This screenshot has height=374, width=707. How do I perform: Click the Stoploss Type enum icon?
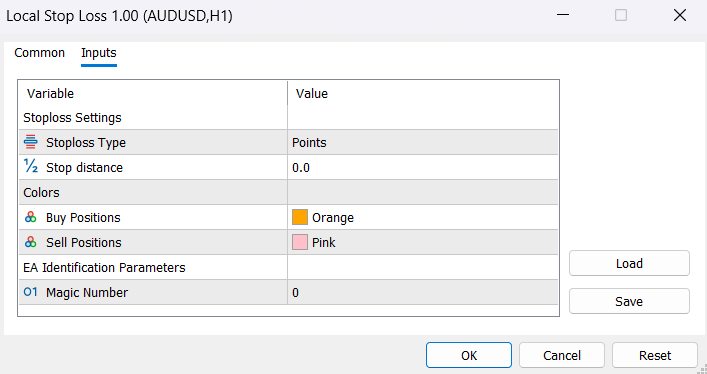click(x=31, y=142)
